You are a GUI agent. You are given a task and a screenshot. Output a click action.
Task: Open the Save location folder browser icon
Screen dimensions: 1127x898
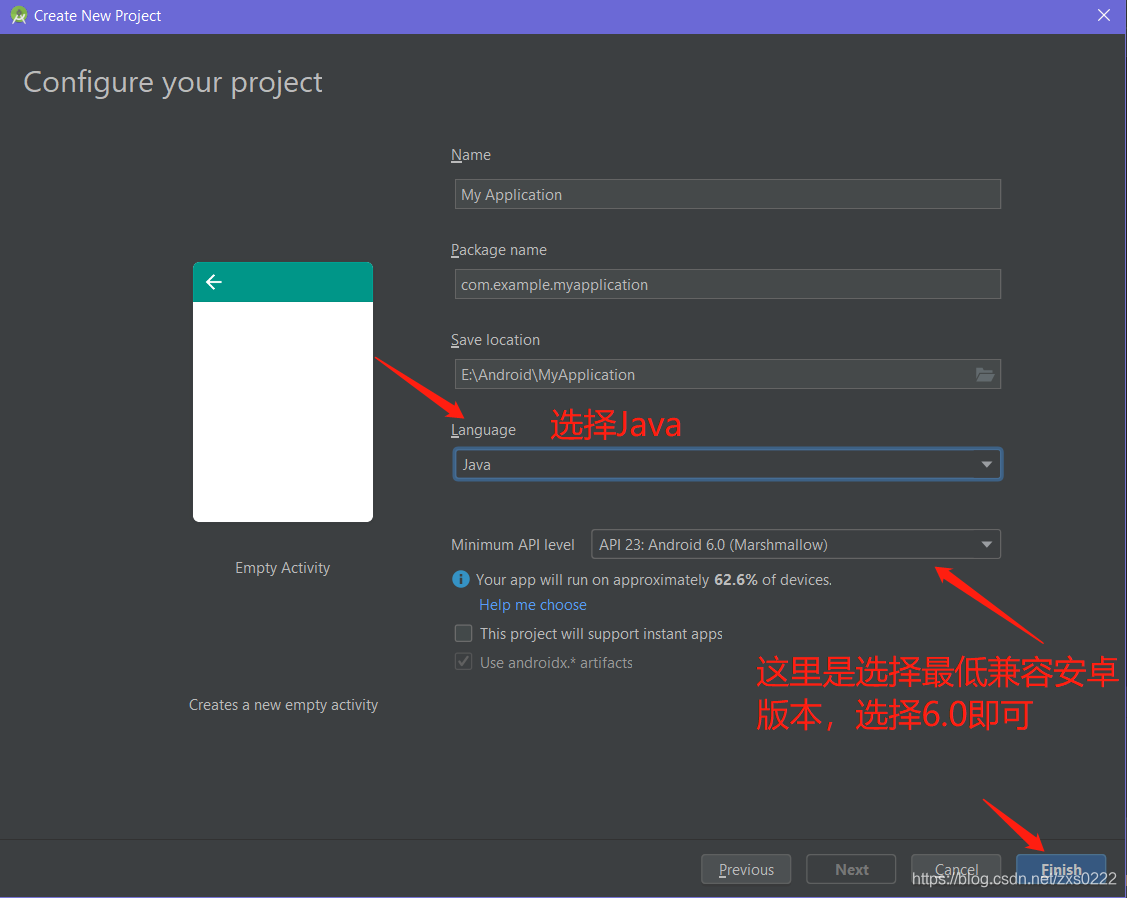(985, 374)
